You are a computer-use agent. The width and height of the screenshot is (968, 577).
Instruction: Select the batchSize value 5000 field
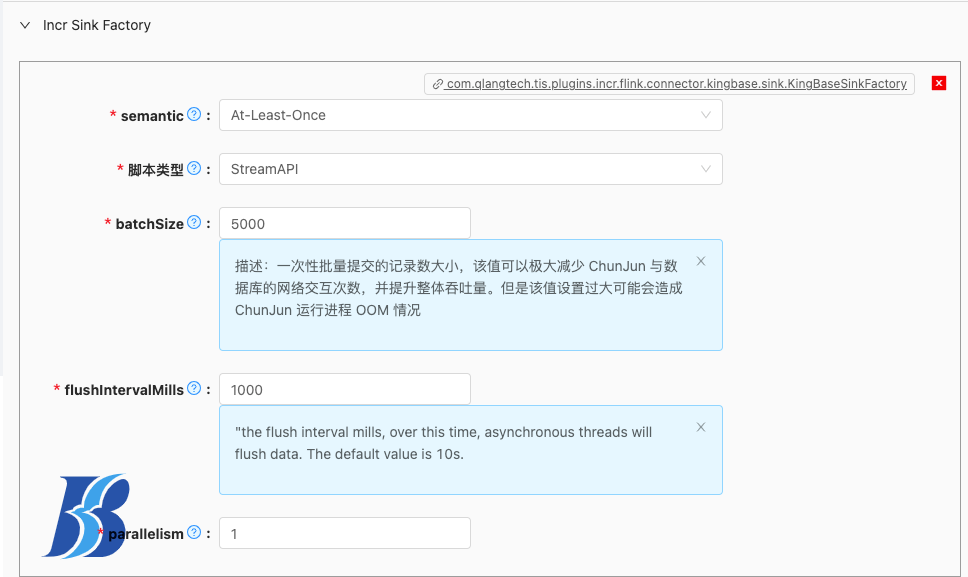pos(344,222)
